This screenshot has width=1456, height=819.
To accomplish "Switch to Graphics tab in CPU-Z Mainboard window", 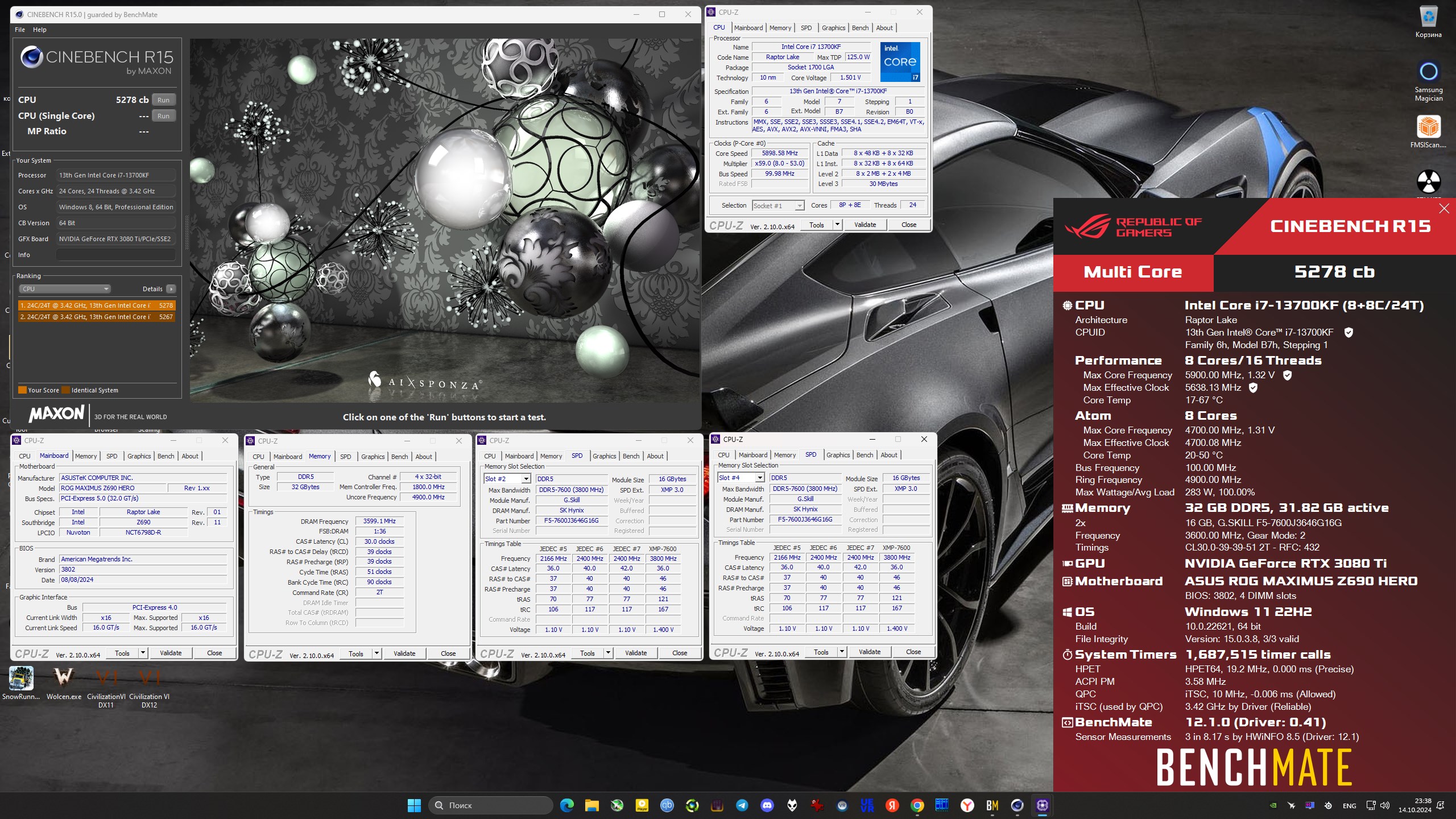I will [x=139, y=456].
